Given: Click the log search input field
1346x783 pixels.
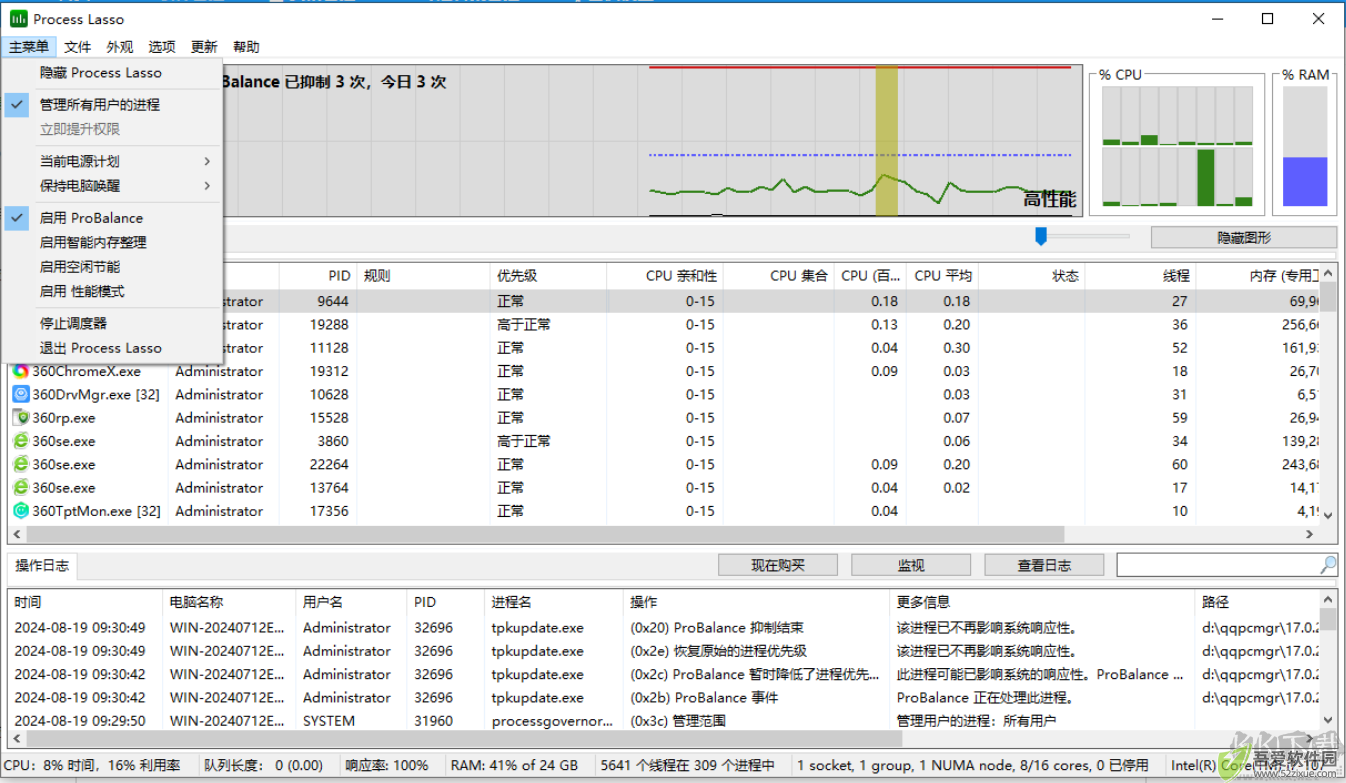Looking at the screenshot, I should coord(1218,565).
